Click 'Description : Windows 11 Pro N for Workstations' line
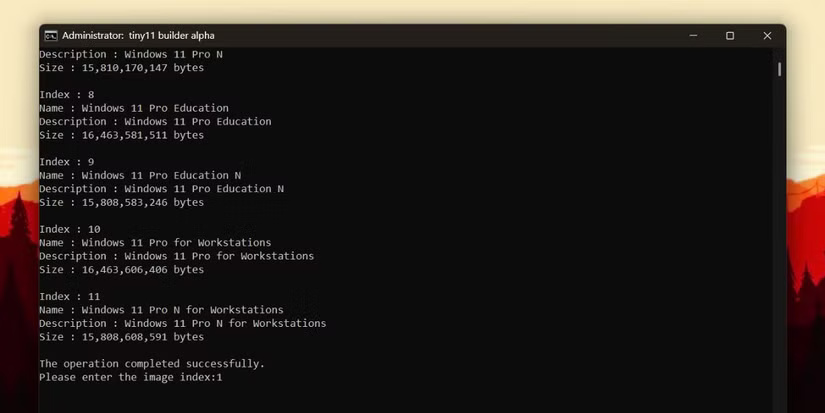The image size is (825, 413). (x=183, y=324)
